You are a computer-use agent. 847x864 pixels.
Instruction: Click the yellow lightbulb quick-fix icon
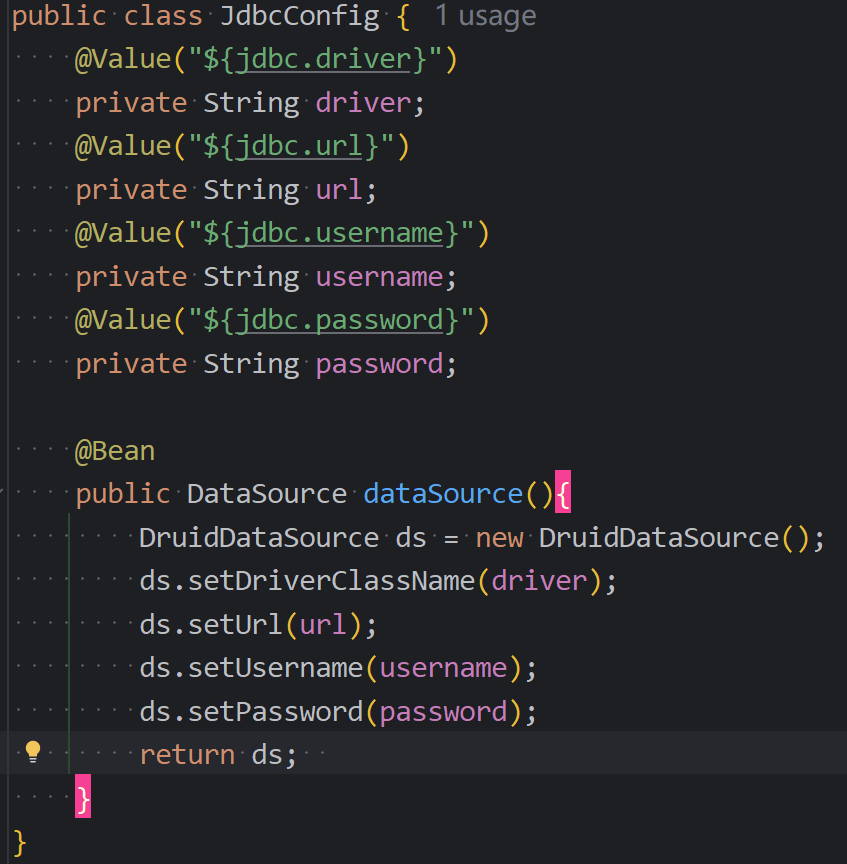(33, 752)
